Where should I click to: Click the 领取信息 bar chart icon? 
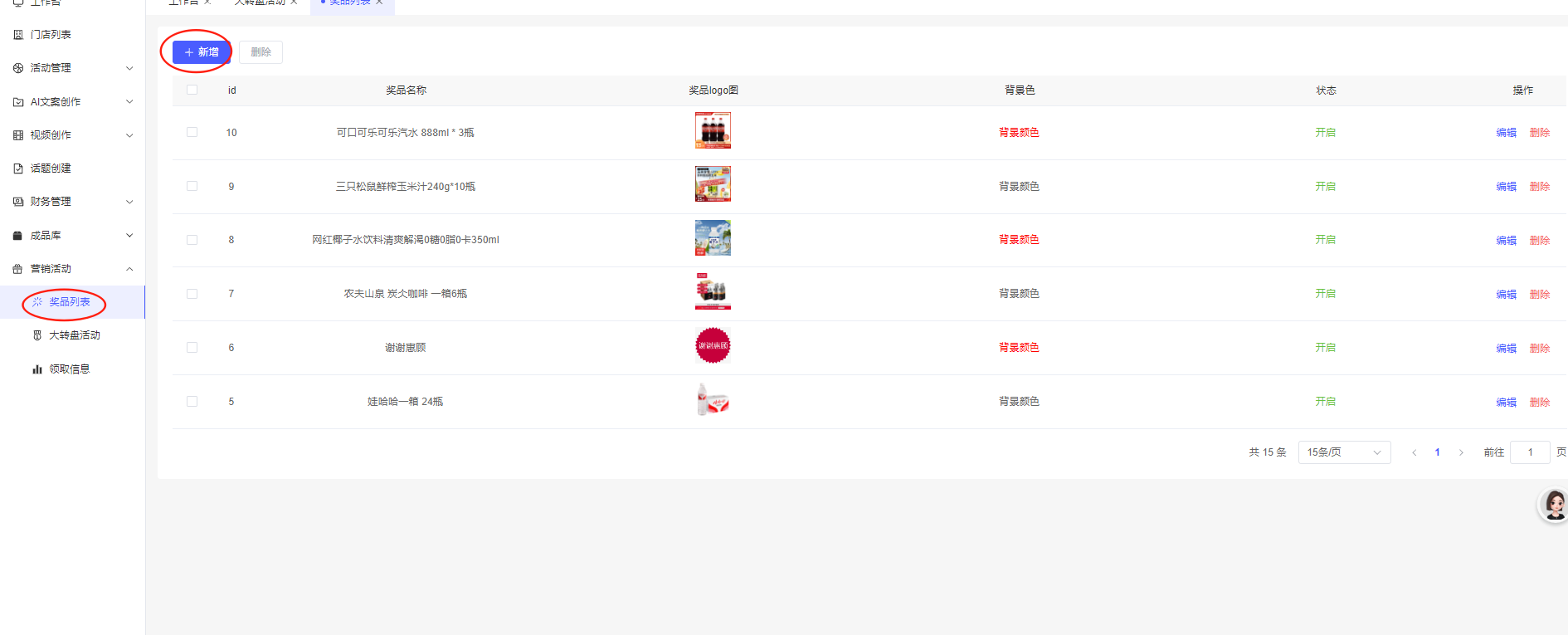click(37, 369)
